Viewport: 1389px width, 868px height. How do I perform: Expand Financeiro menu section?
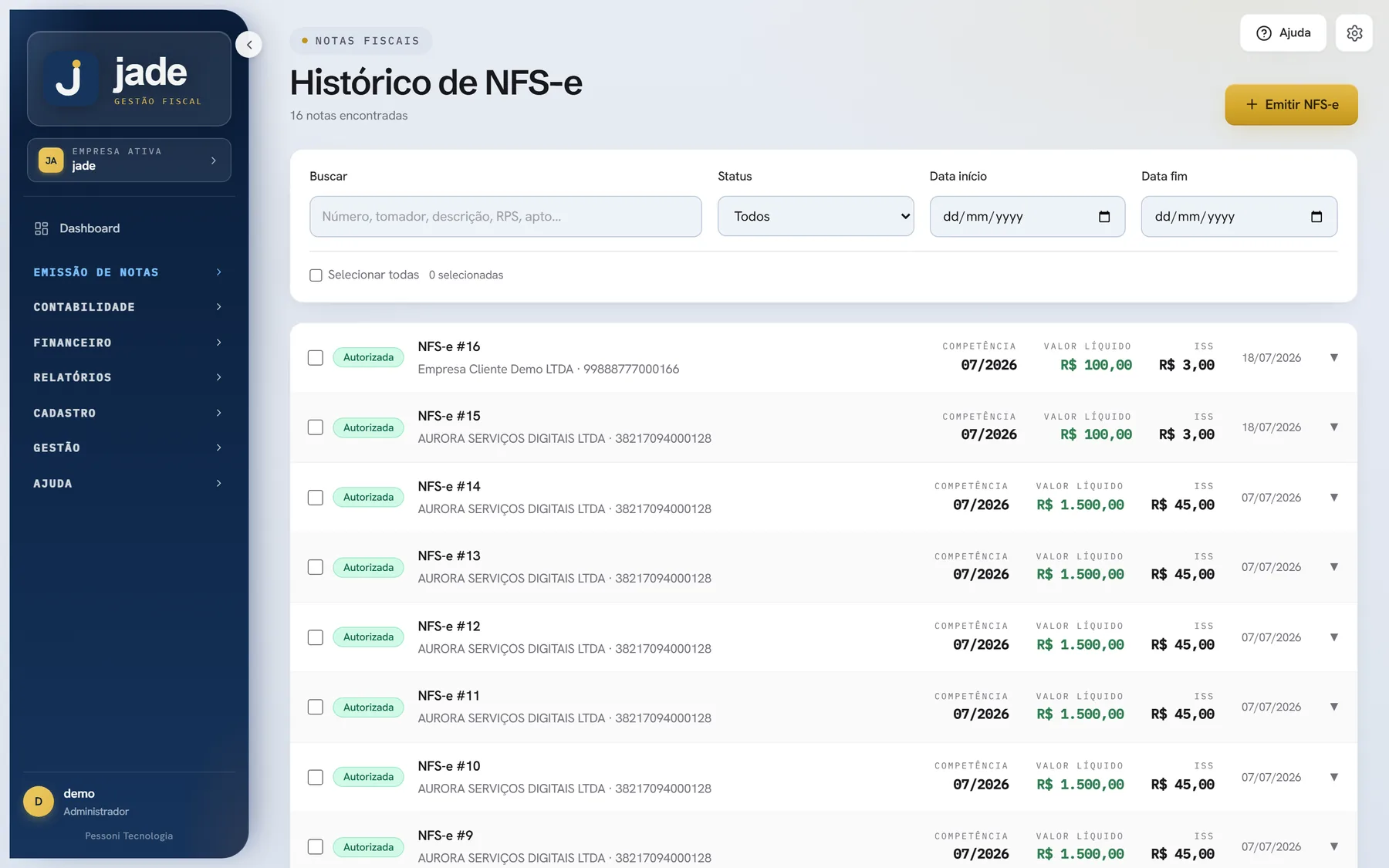tap(129, 343)
